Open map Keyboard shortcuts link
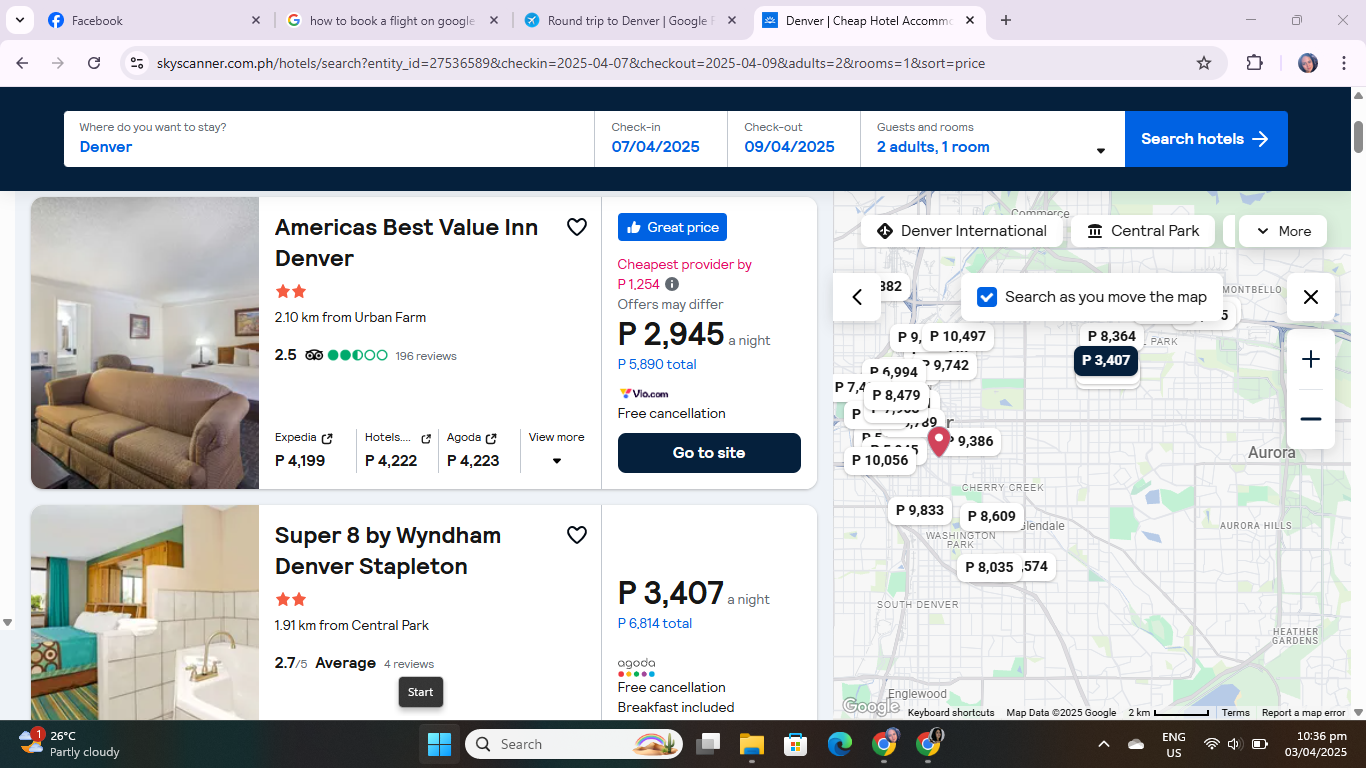 [951, 713]
